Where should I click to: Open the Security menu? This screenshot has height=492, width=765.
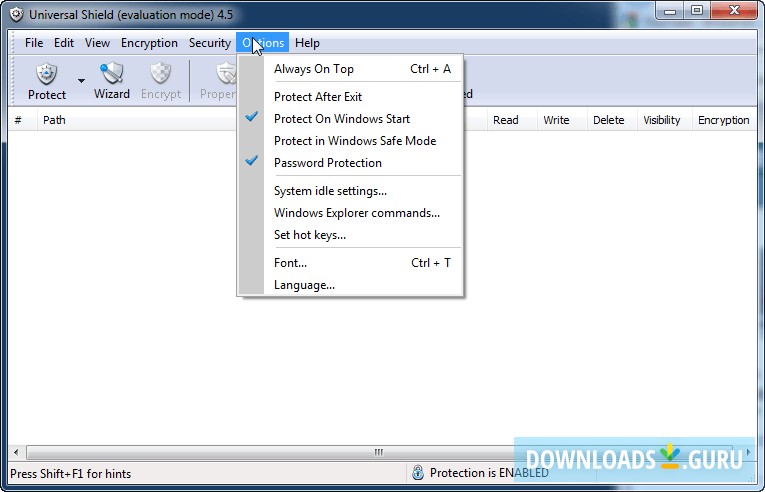[x=209, y=43]
